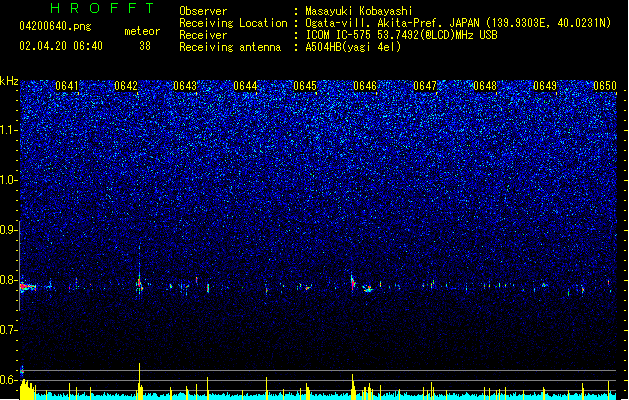Click the 0.6 kHz frequency label
The image size is (629, 400).
click(8, 380)
